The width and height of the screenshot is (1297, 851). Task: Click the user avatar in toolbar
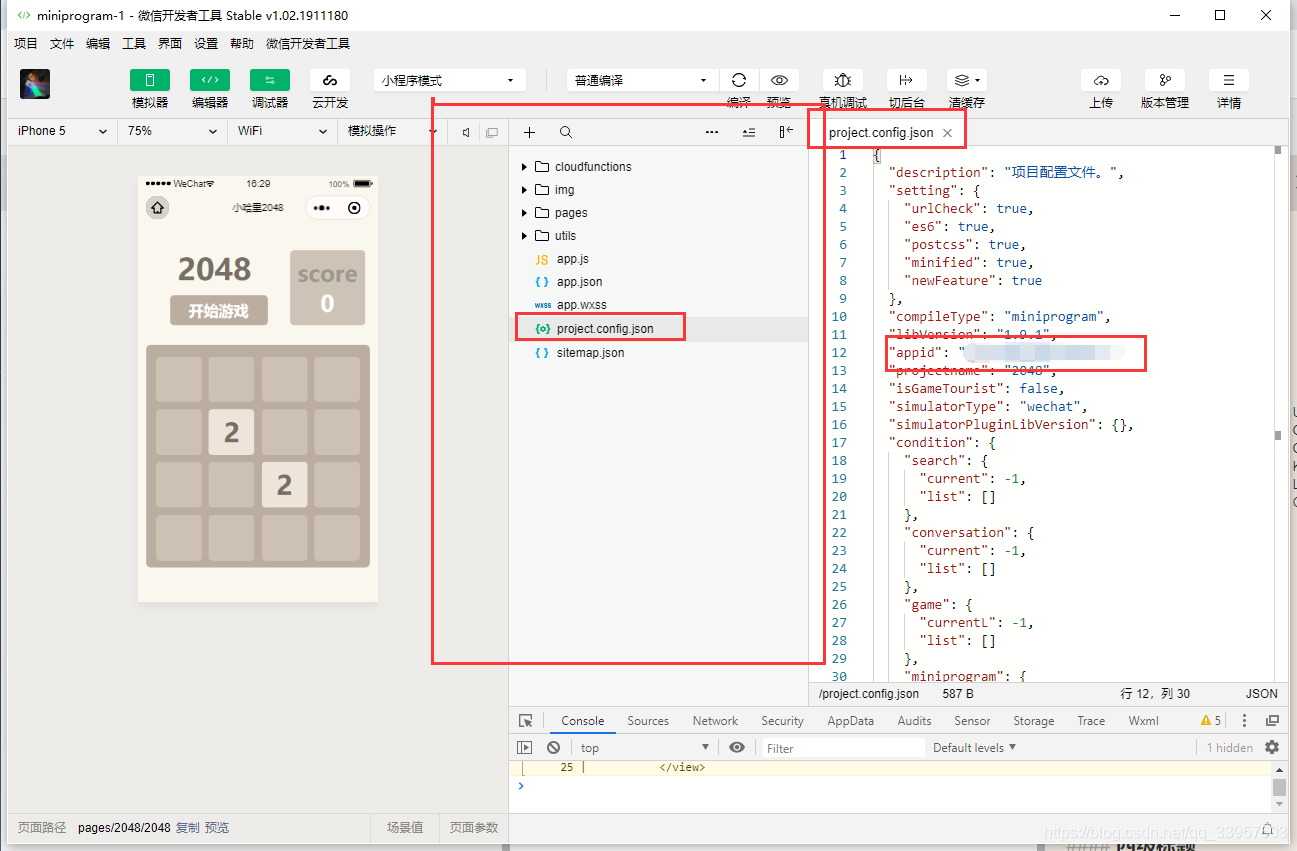[x=35, y=84]
